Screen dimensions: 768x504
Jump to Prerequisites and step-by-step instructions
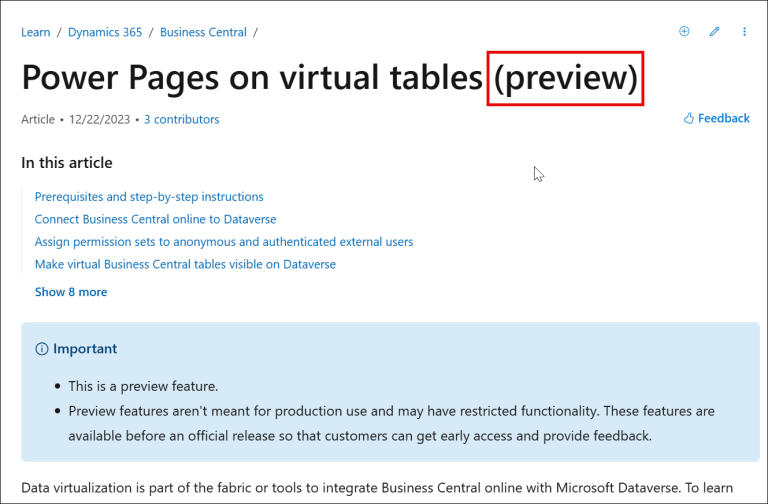(x=149, y=197)
